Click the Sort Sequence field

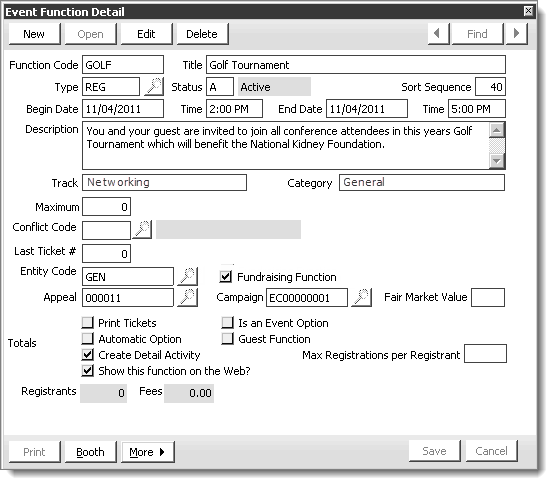tap(490, 87)
